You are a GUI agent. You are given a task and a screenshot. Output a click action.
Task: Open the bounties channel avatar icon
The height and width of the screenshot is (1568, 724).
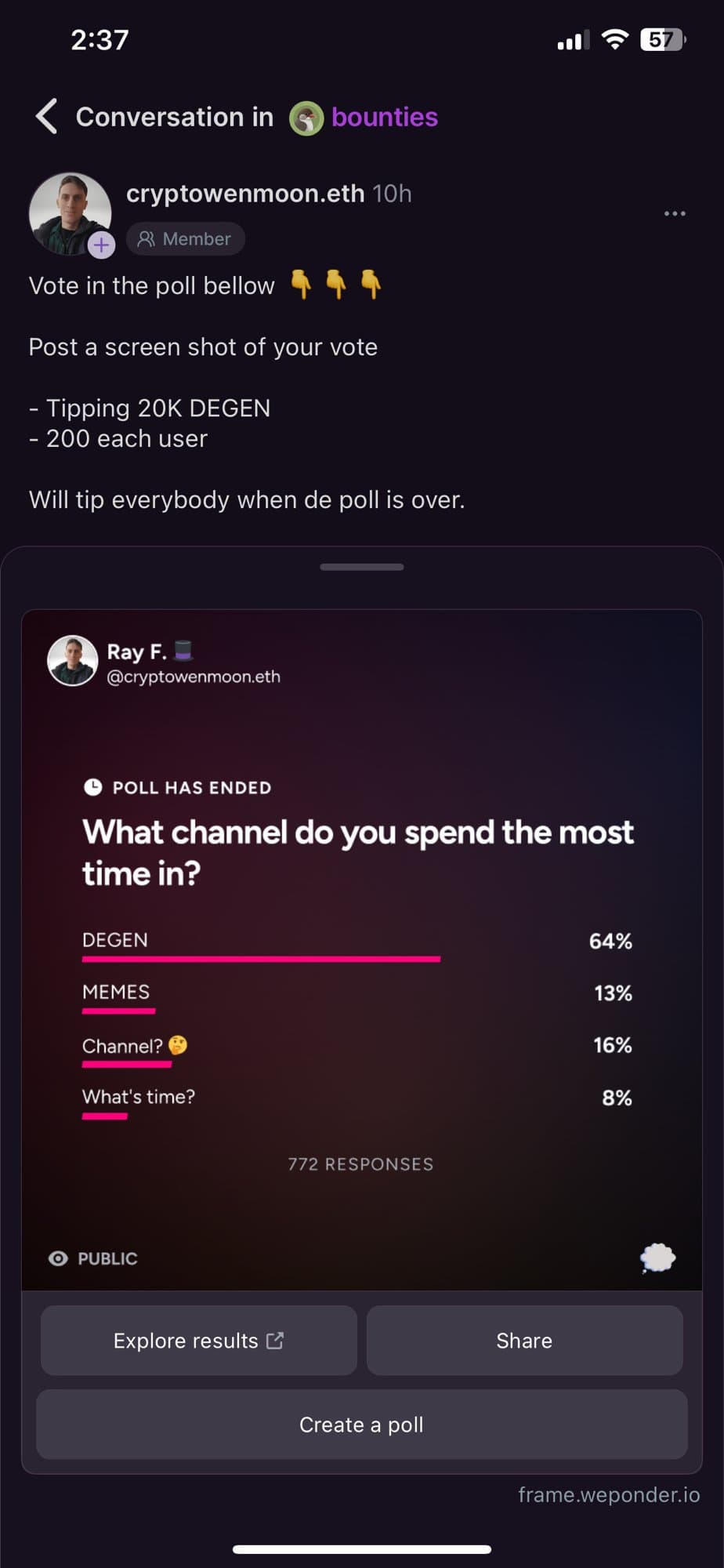point(306,118)
